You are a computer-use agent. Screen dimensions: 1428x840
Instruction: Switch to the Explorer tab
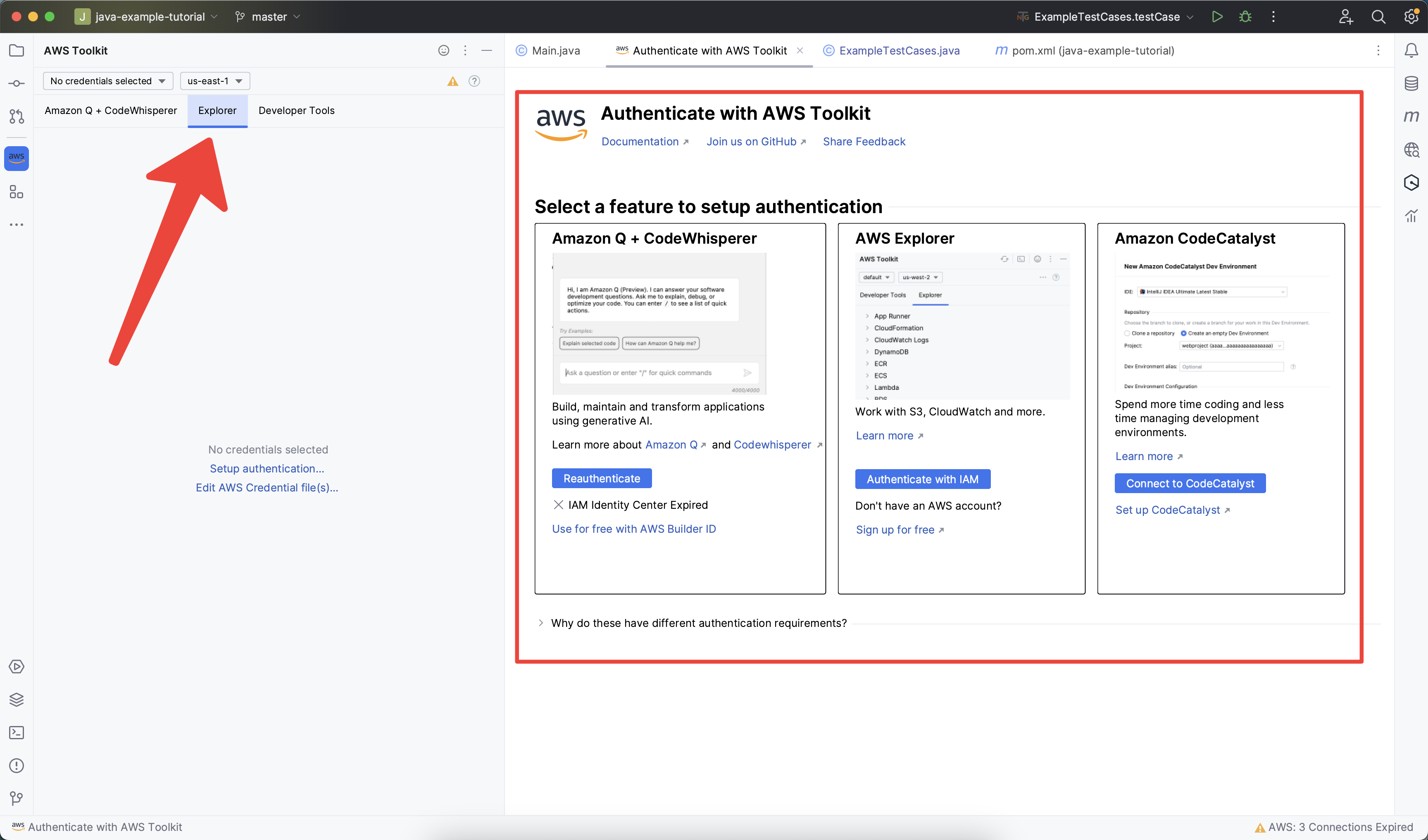[x=218, y=110]
